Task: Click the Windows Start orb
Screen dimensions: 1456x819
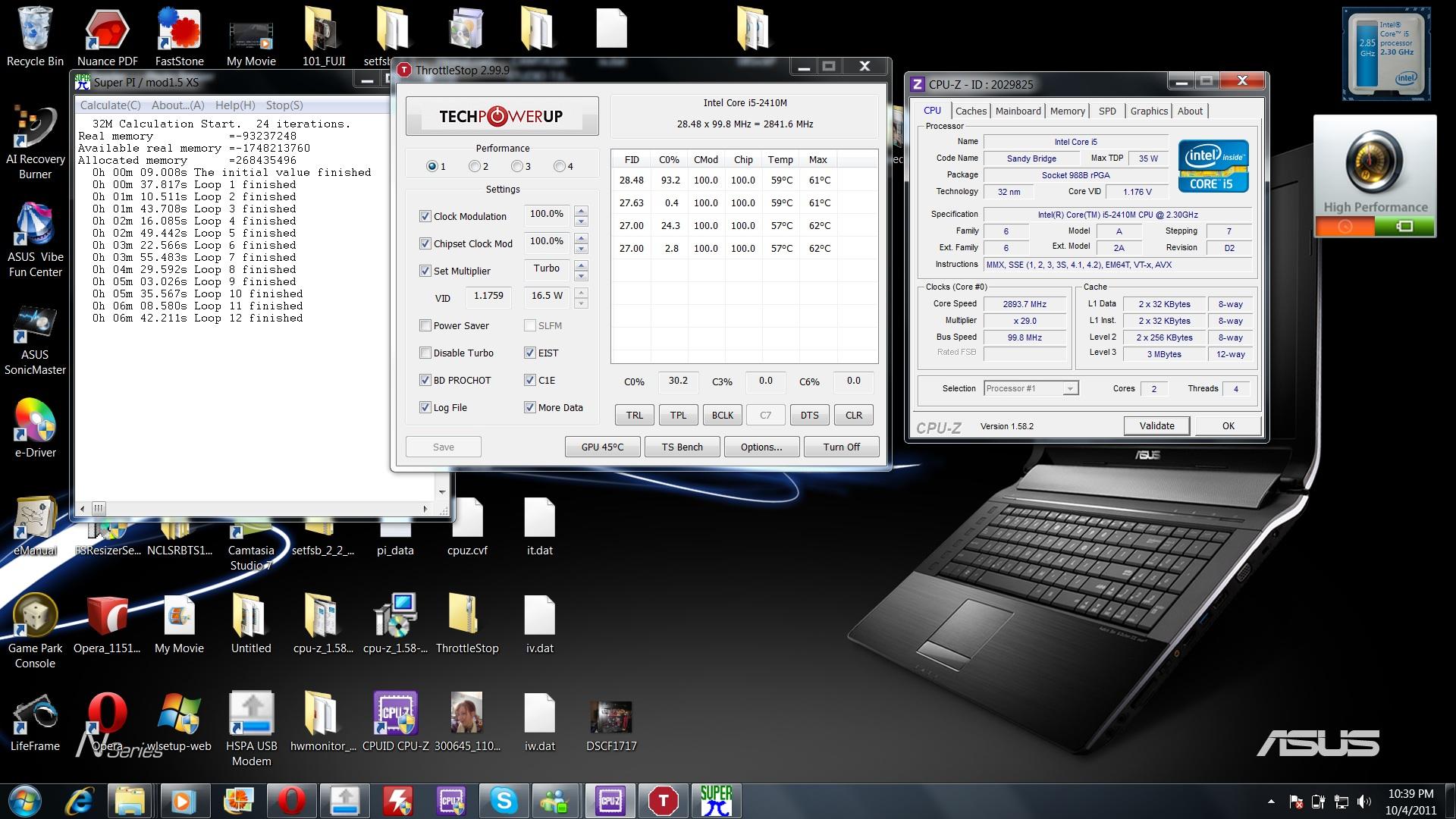Action: 25,801
